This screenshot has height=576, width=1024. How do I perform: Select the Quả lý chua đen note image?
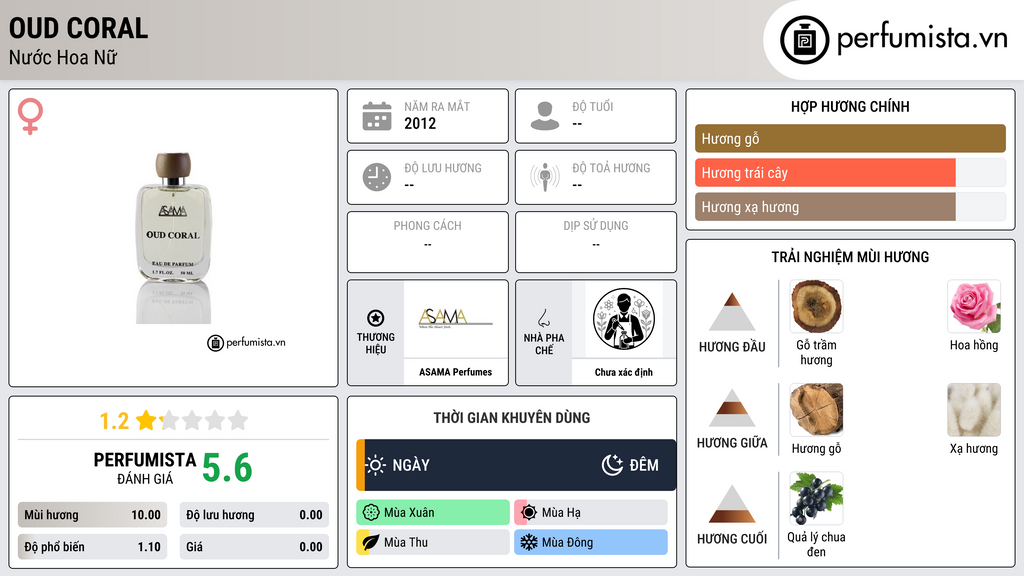tap(816, 498)
